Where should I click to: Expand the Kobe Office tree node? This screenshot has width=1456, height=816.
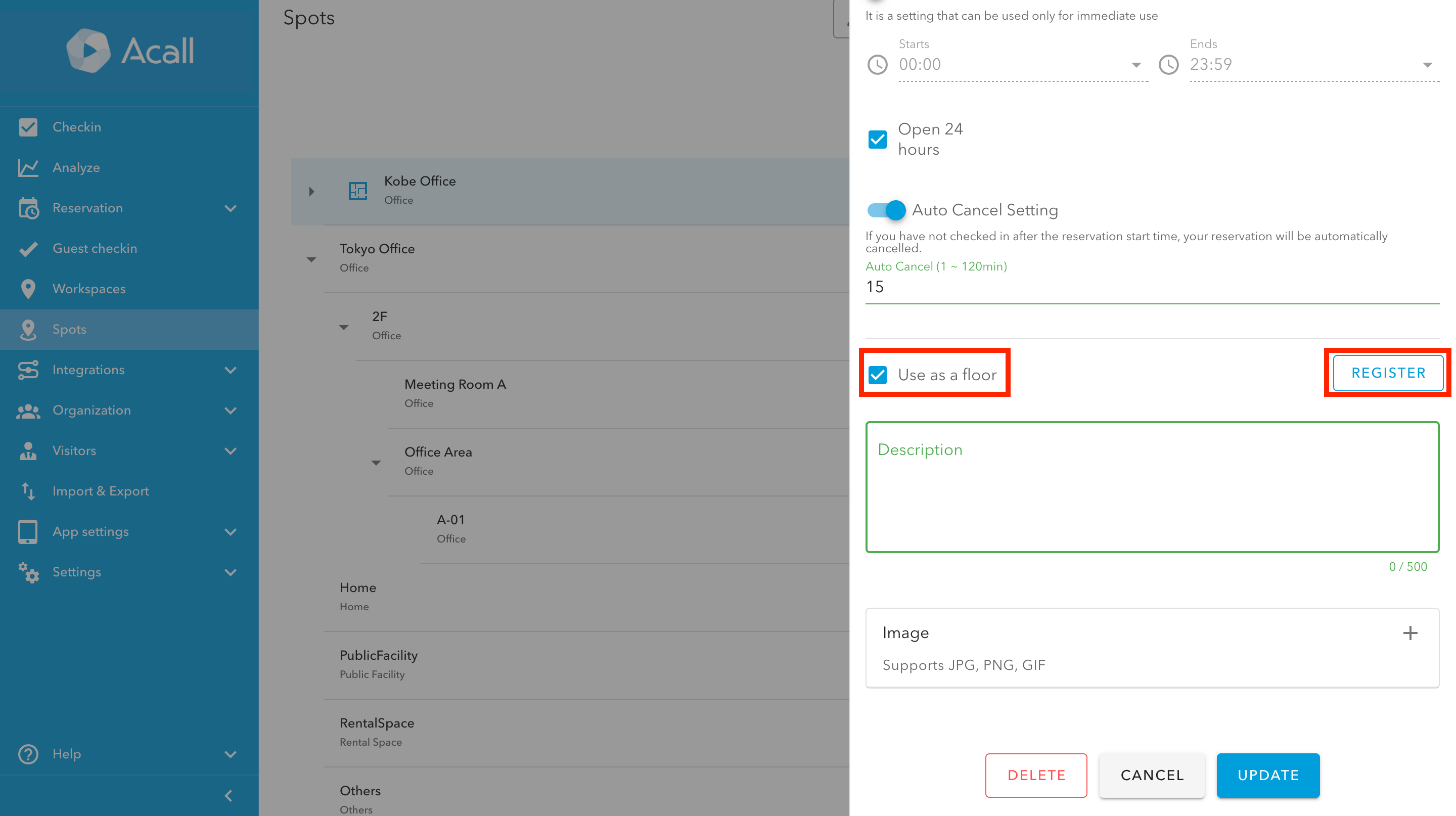coord(311,192)
